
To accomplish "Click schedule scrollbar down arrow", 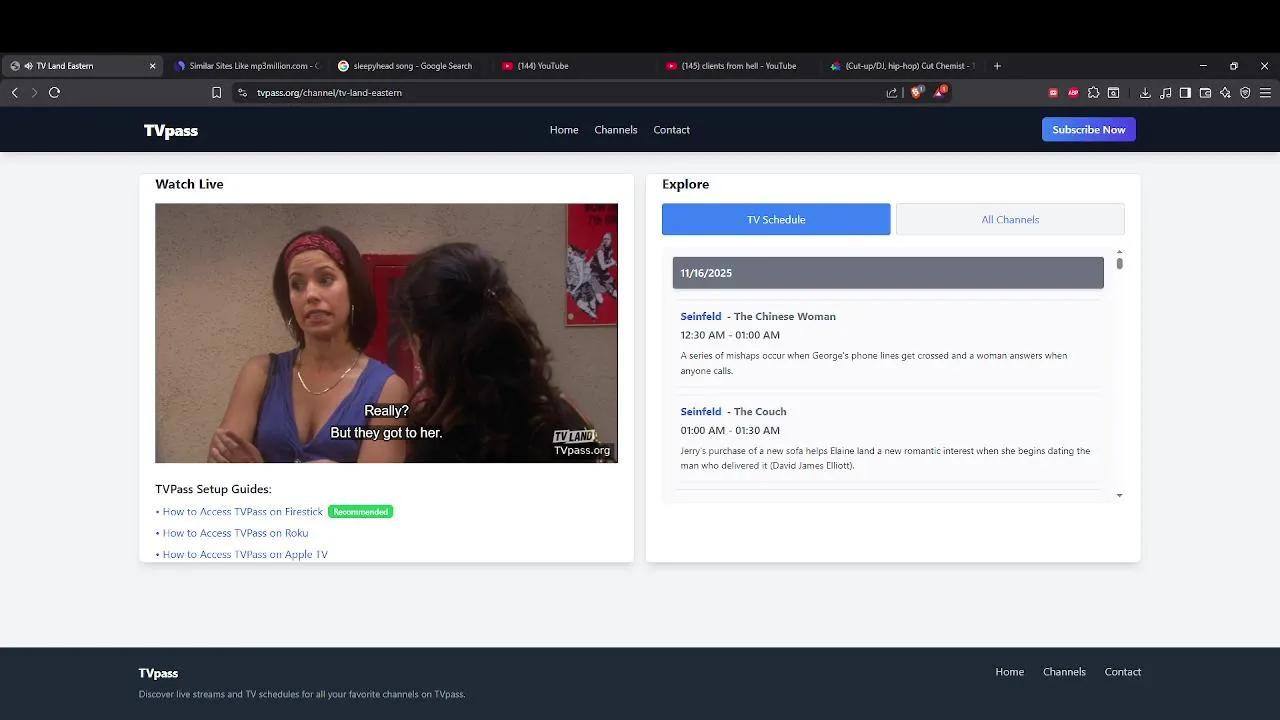I will coord(1119,495).
